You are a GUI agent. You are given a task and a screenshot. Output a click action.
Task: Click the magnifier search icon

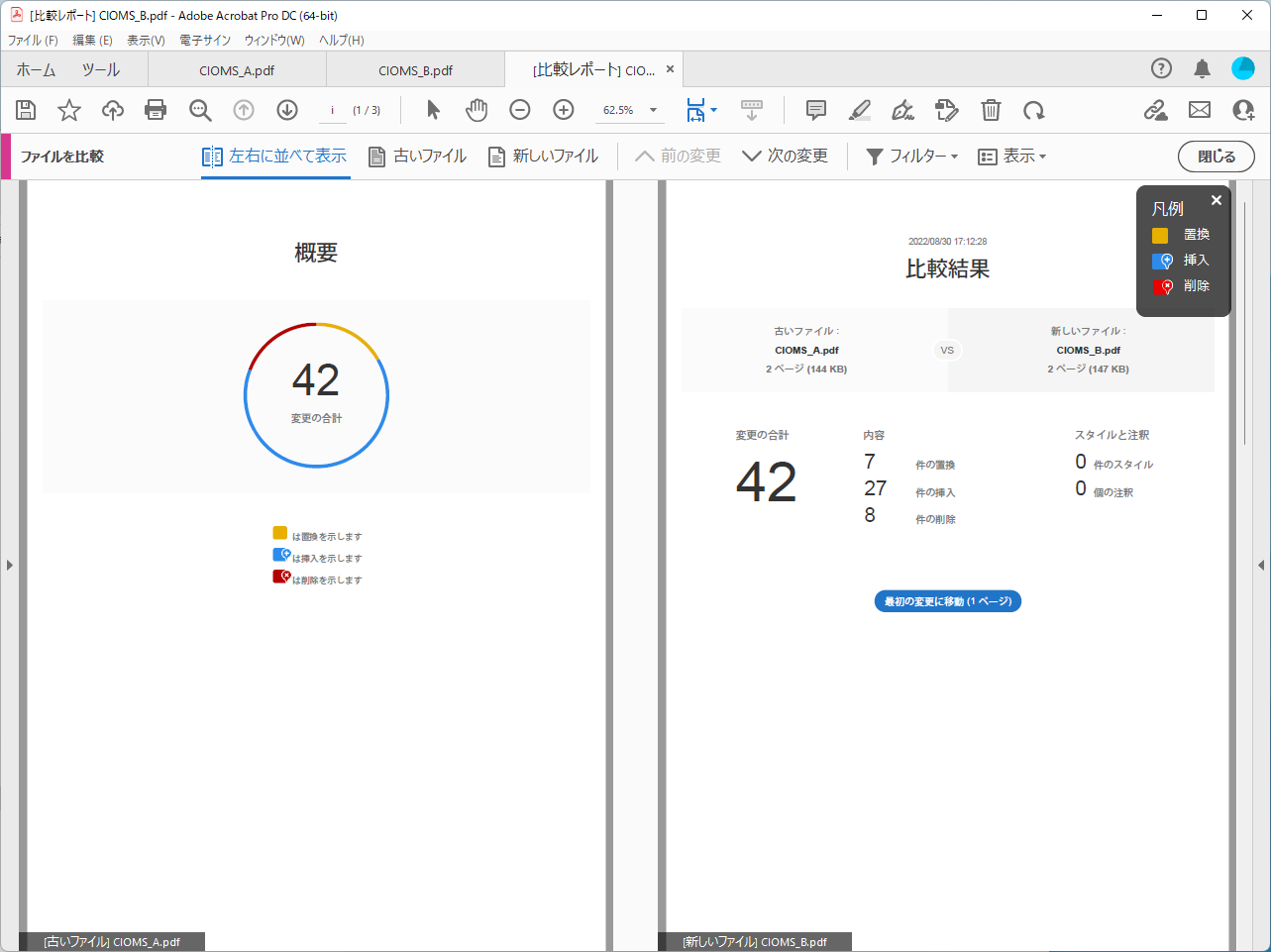coord(200,110)
